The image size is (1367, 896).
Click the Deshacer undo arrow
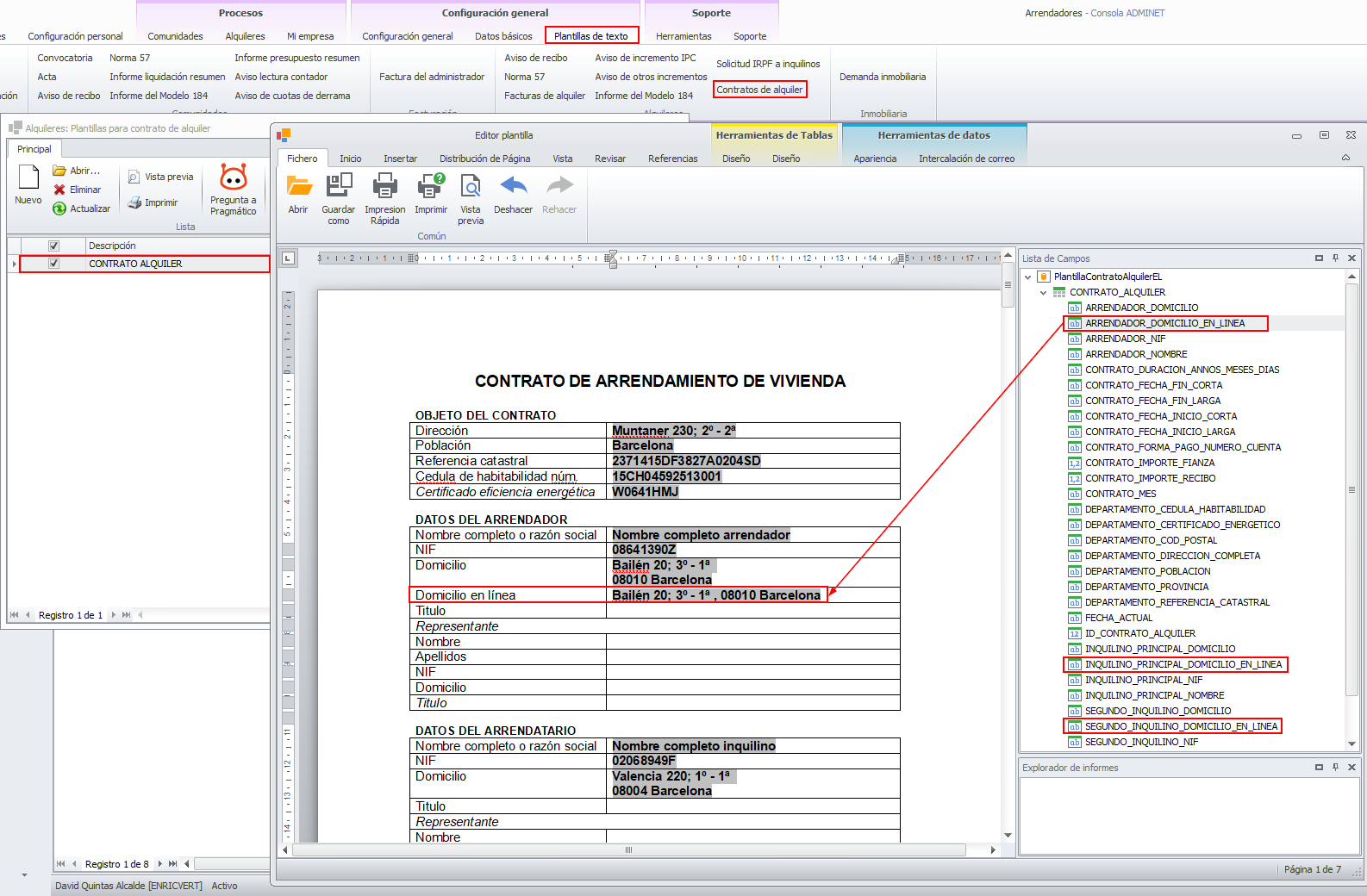513,186
